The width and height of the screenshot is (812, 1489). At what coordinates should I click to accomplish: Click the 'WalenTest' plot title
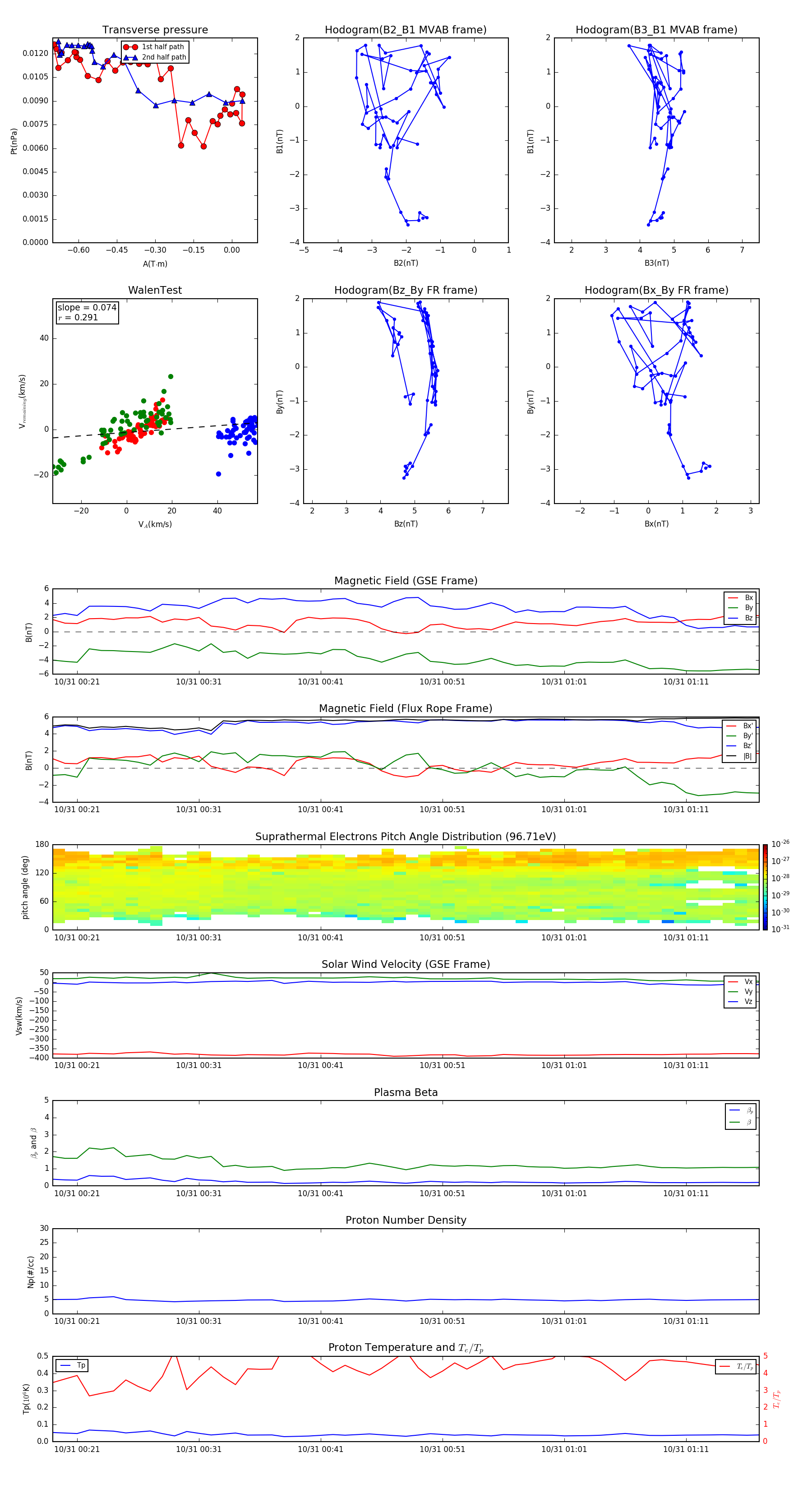pyautogui.click(x=155, y=290)
